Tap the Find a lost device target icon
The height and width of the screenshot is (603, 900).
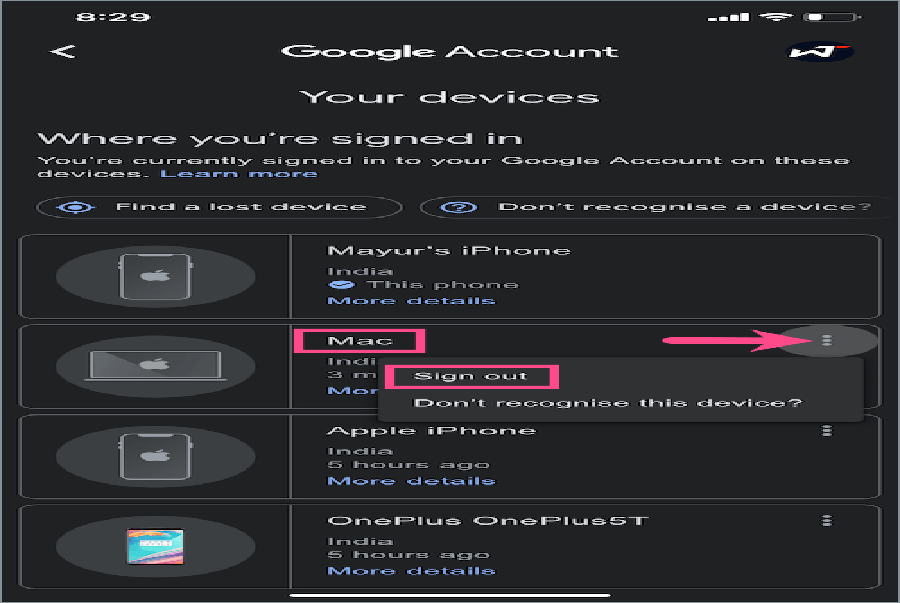pos(76,207)
